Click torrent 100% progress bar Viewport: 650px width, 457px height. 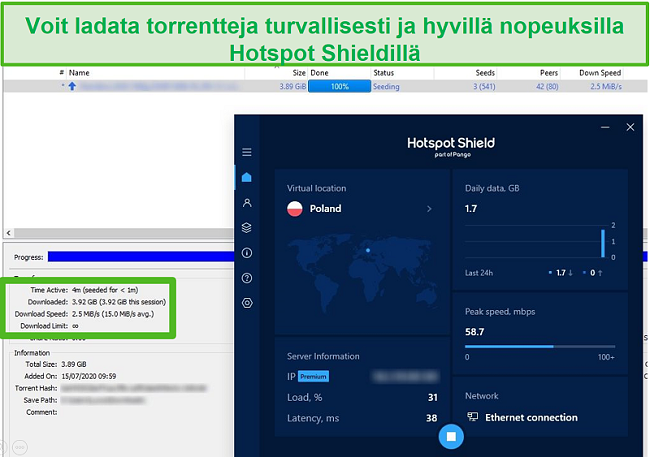pyautogui.click(x=340, y=86)
